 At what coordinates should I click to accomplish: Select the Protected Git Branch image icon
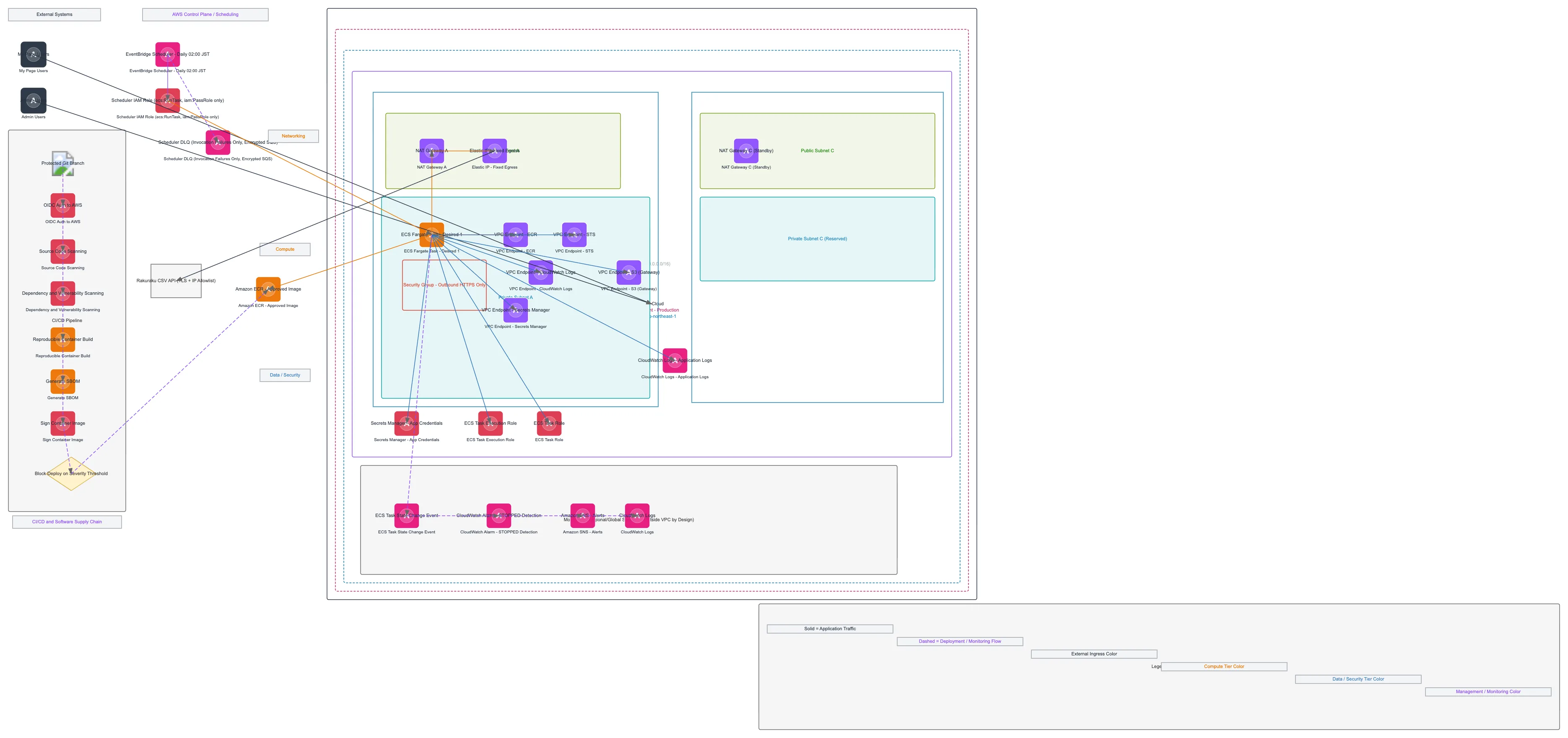(63, 163)
